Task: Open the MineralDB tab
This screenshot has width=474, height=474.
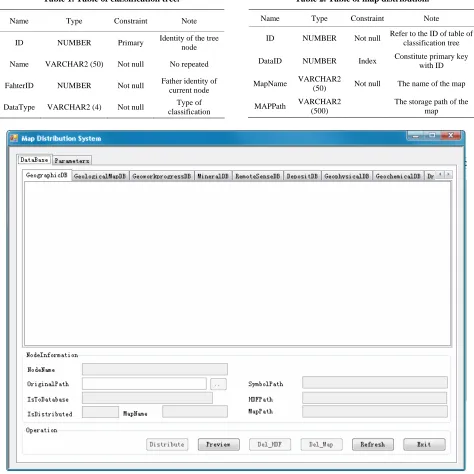Action: click(x=213, y=176)
